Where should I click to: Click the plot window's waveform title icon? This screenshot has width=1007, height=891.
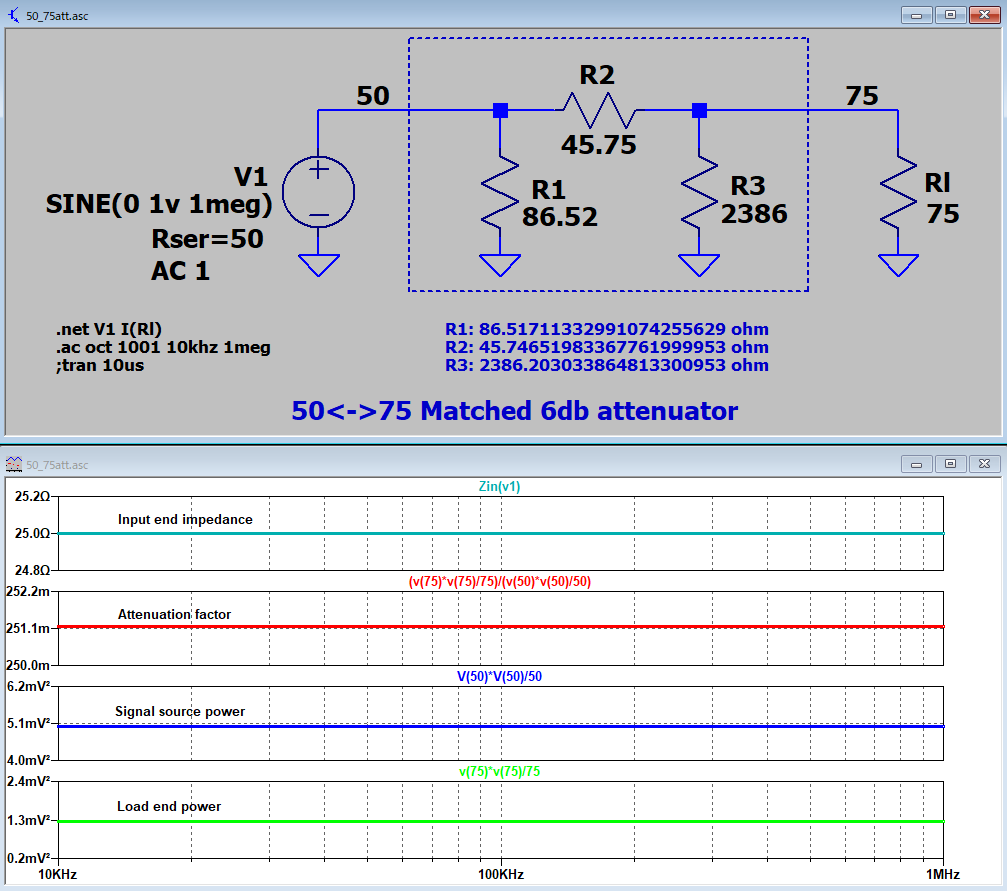pyautogui.click(x=13, y=463)
